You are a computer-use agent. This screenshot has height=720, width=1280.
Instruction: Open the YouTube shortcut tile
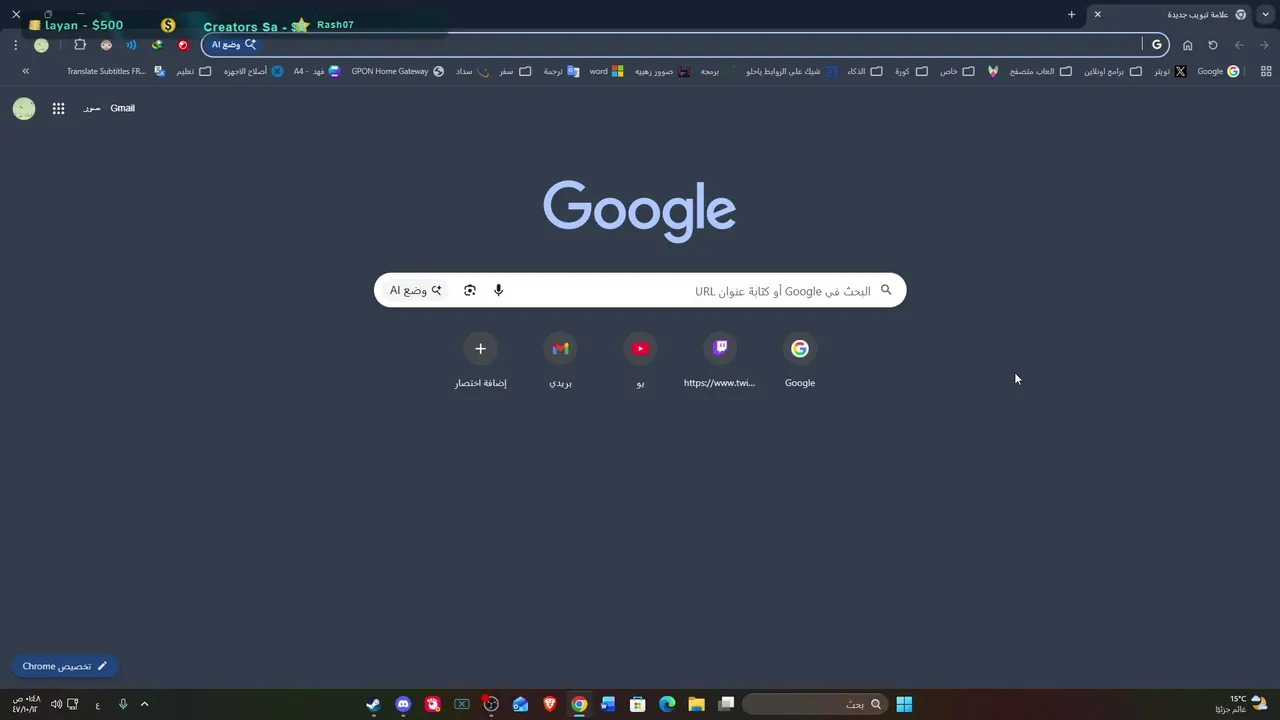[x=640, y=361]
